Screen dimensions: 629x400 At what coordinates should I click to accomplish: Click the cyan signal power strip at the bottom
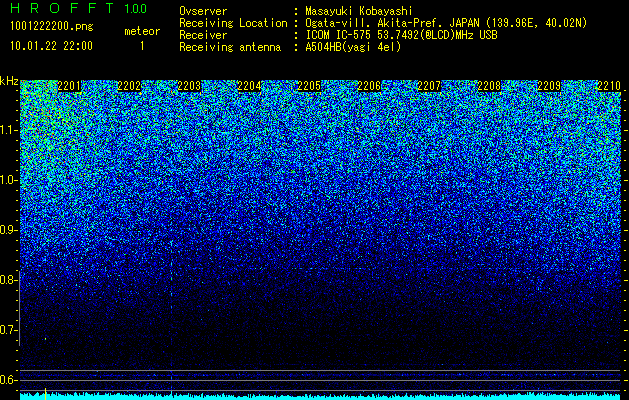coord(320,396)
